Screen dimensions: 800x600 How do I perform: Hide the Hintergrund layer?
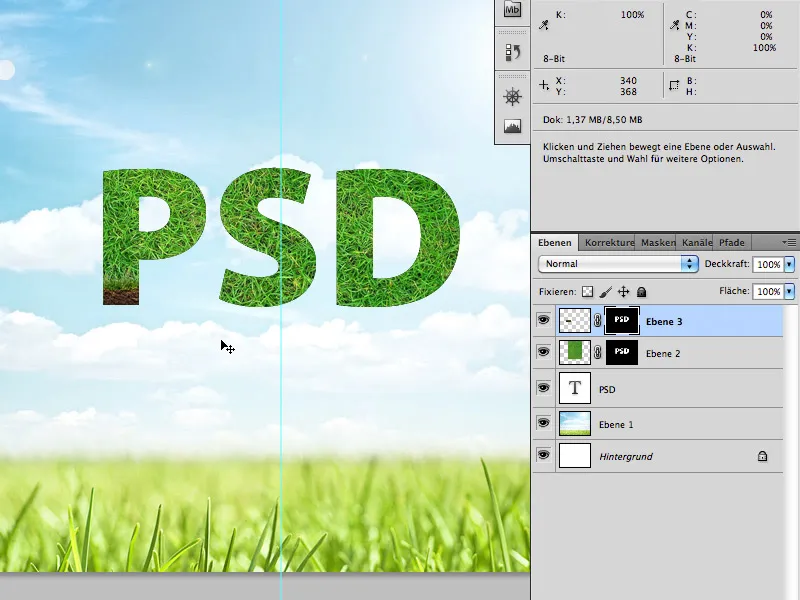543,455
